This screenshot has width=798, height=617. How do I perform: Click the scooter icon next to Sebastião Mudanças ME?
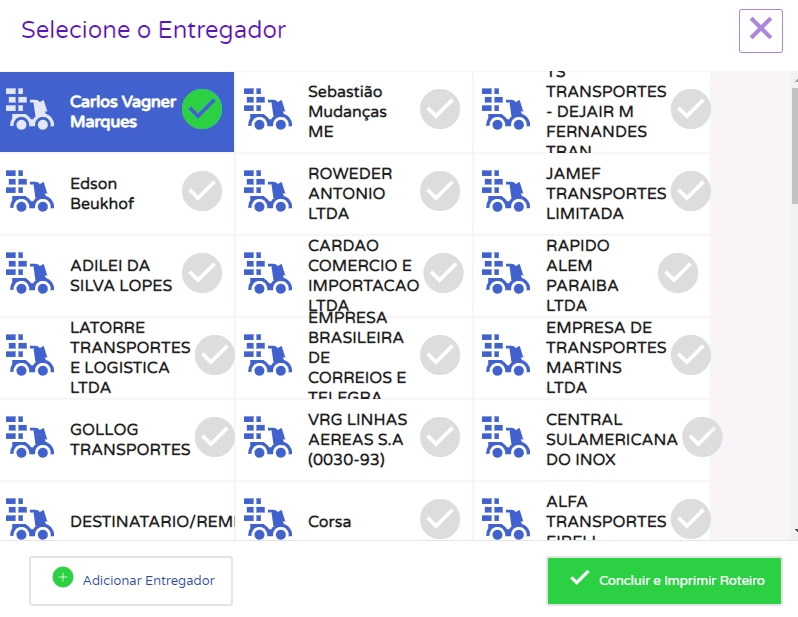[268, 109]
